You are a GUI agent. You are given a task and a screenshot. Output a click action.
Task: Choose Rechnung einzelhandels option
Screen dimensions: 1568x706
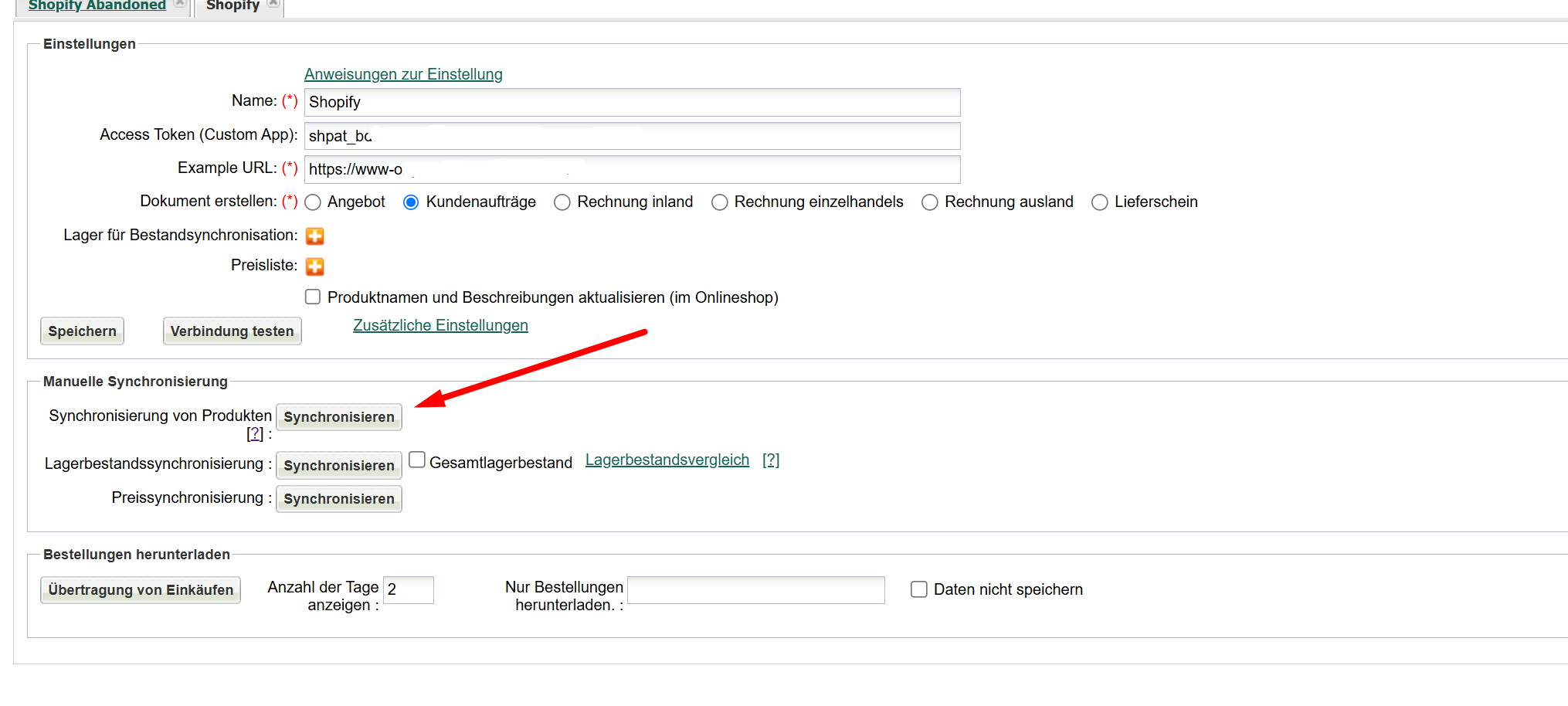[x=719, y=202]
